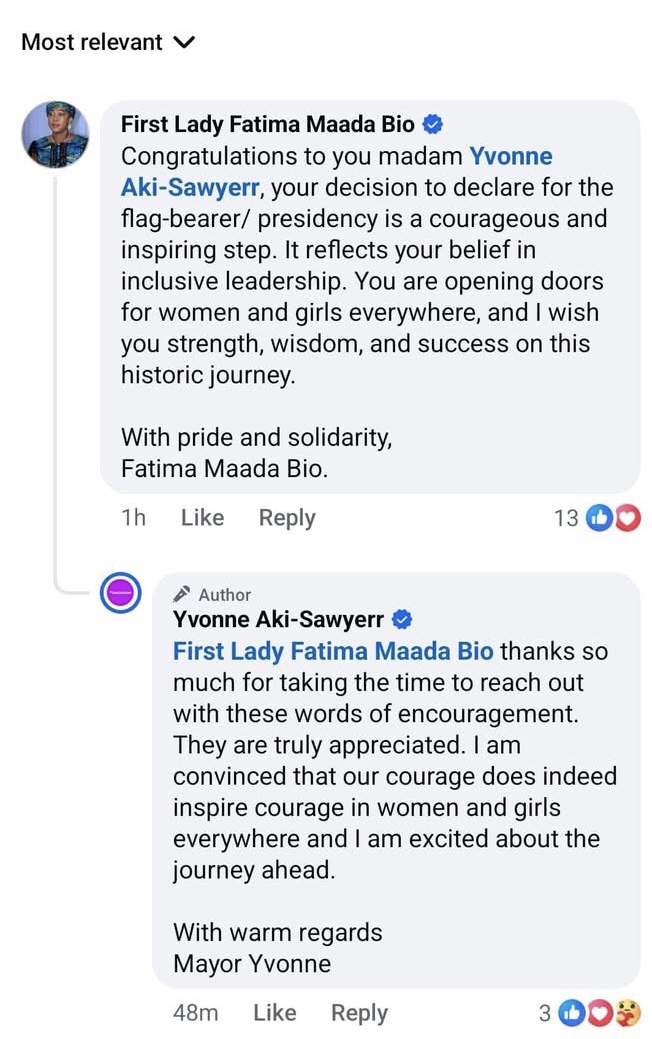Click verified badge next to First Lady's name

(x=434, y=124)
